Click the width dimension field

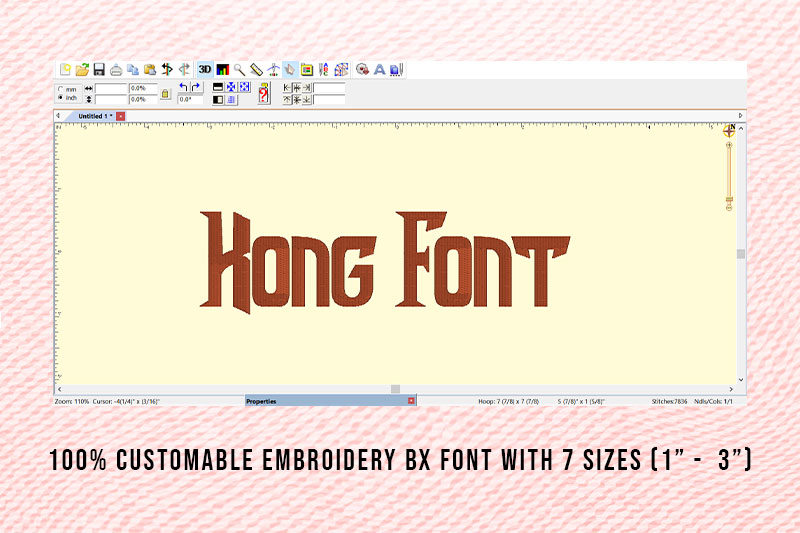(x=111, y=88)
